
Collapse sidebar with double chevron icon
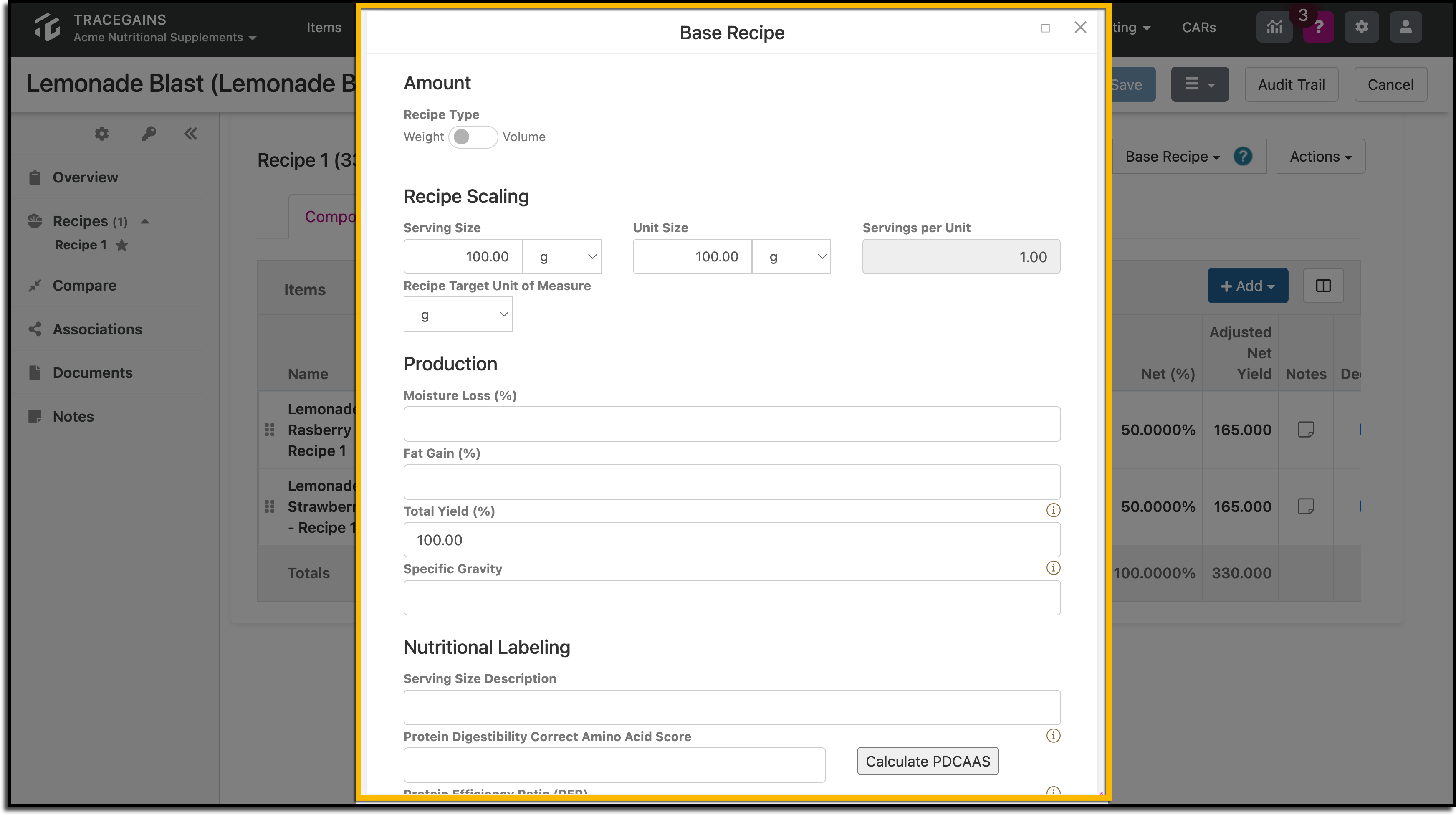tap(190, 134)
